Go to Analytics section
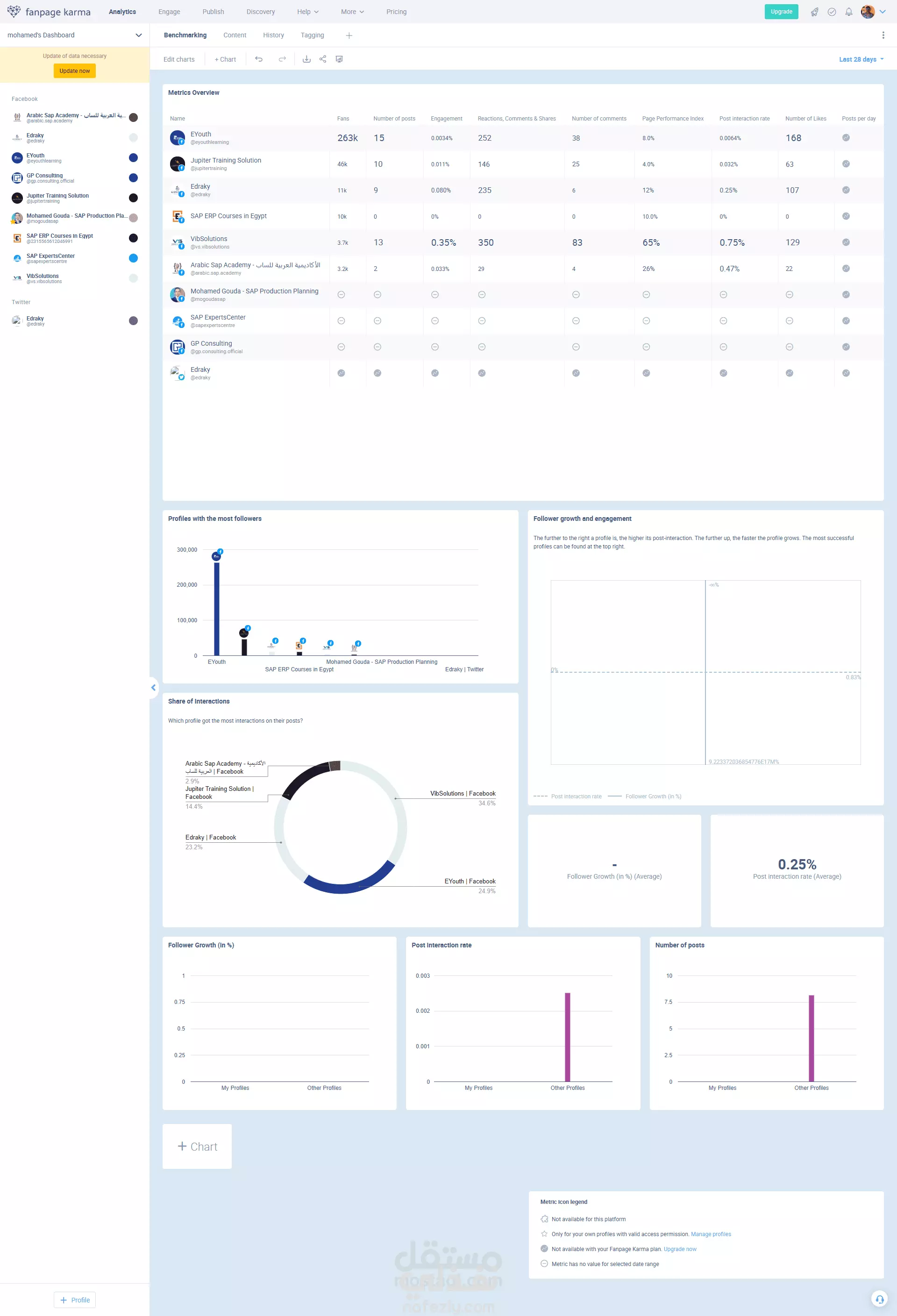 click(122, 12)
